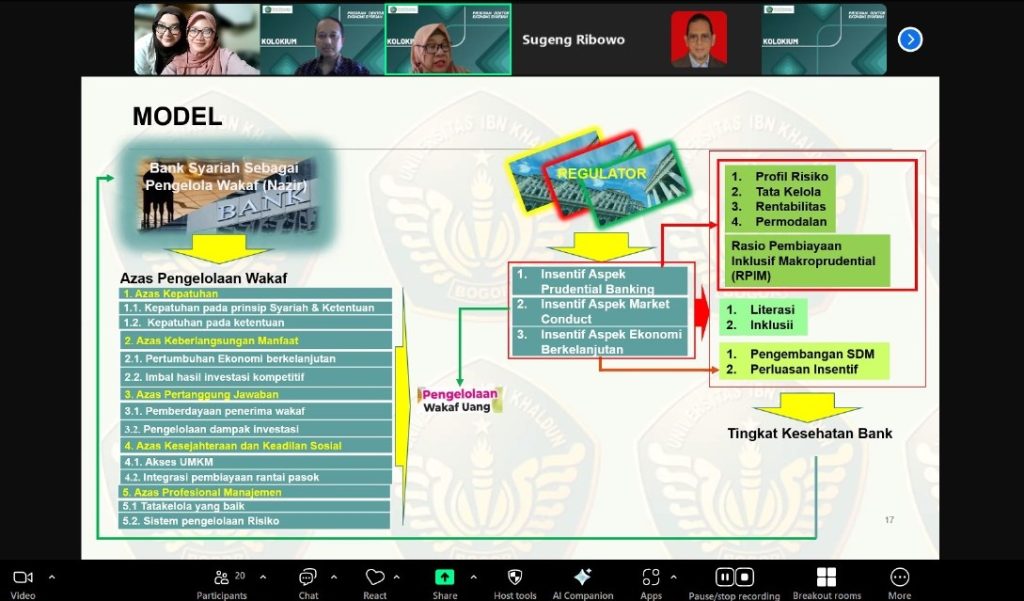
Task: Show next participants with blue arrow
Action: pyautogui.click(x=909, y=39)
